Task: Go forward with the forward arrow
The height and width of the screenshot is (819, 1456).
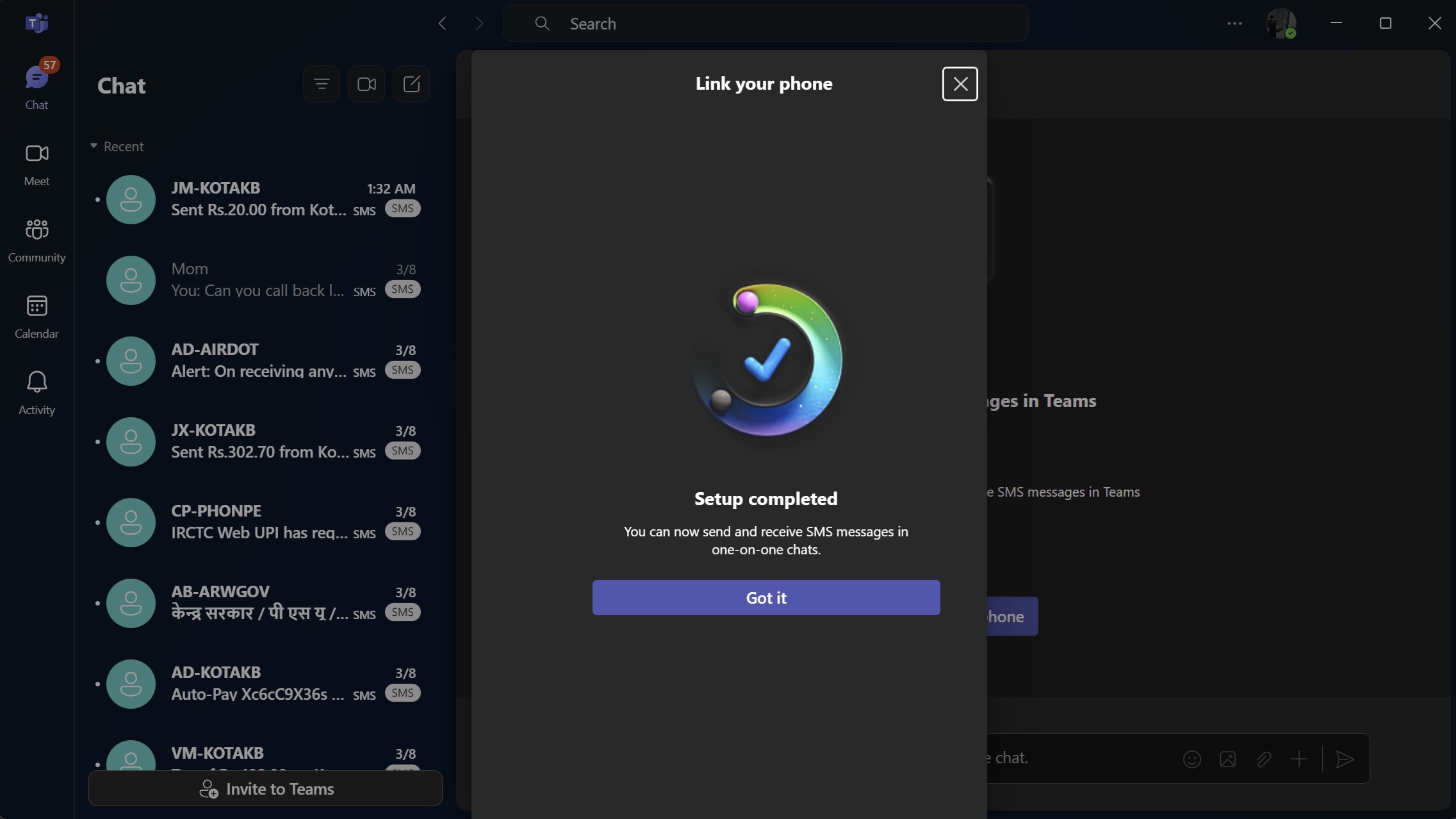Action: point(479,24)
